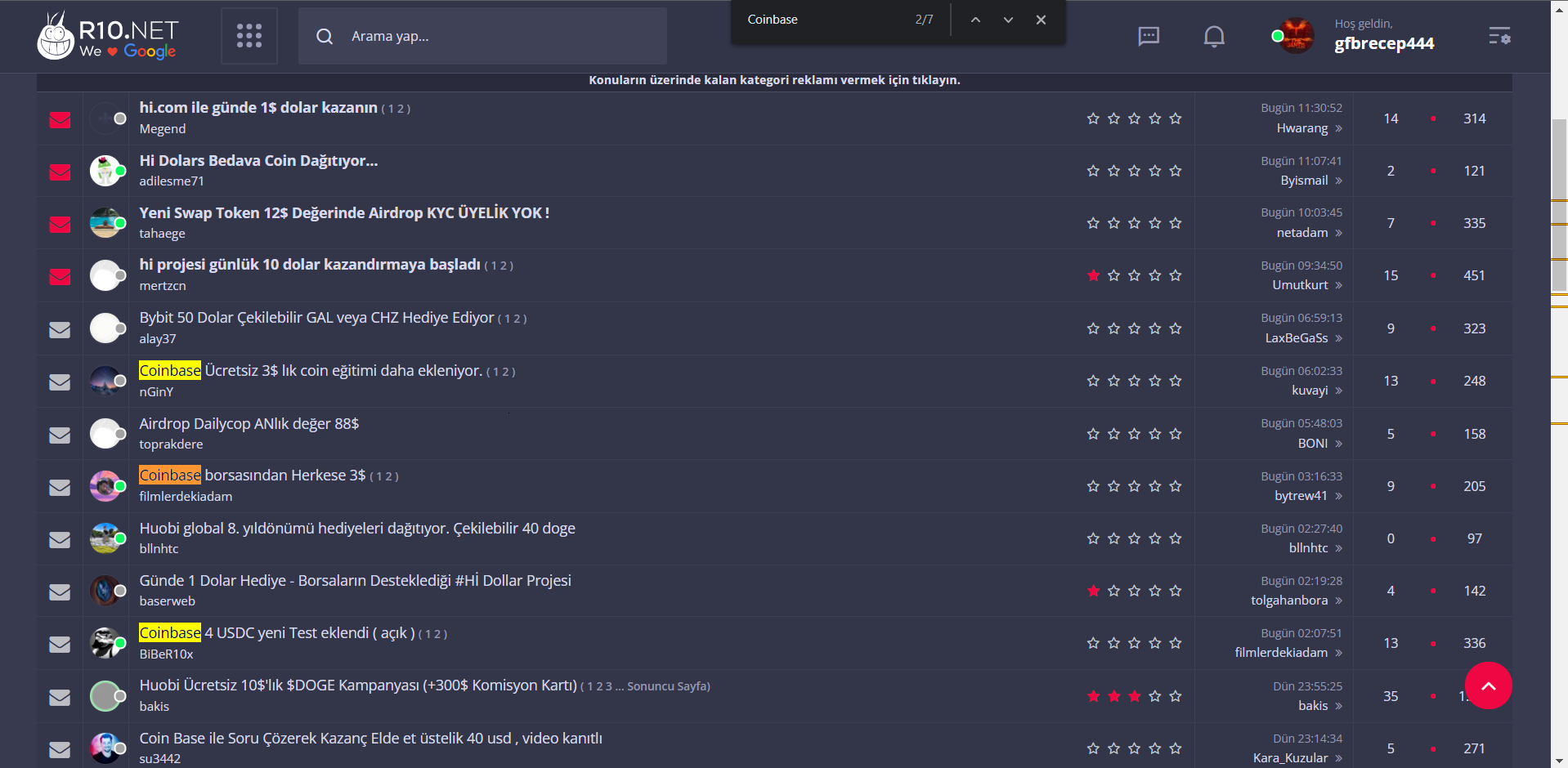Open page 2 of hi.com thread
The image size is (1568, 768).
pyautogui.click(x=401, y=109)
